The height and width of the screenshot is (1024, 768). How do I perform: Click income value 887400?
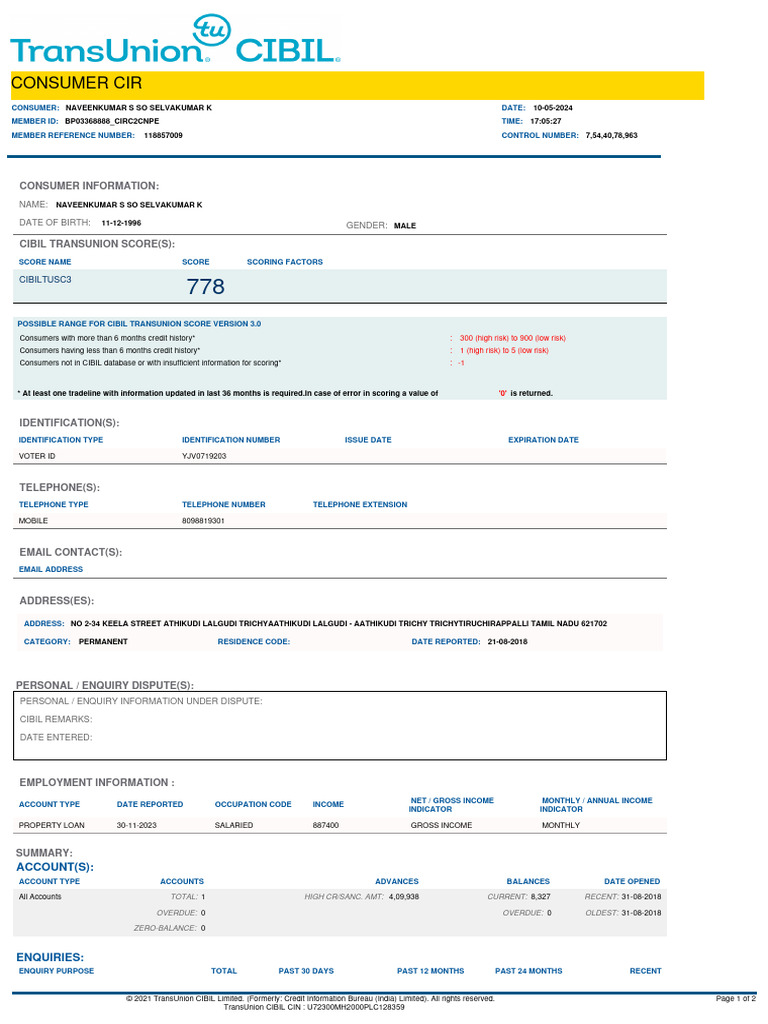(x=325, y=825)
